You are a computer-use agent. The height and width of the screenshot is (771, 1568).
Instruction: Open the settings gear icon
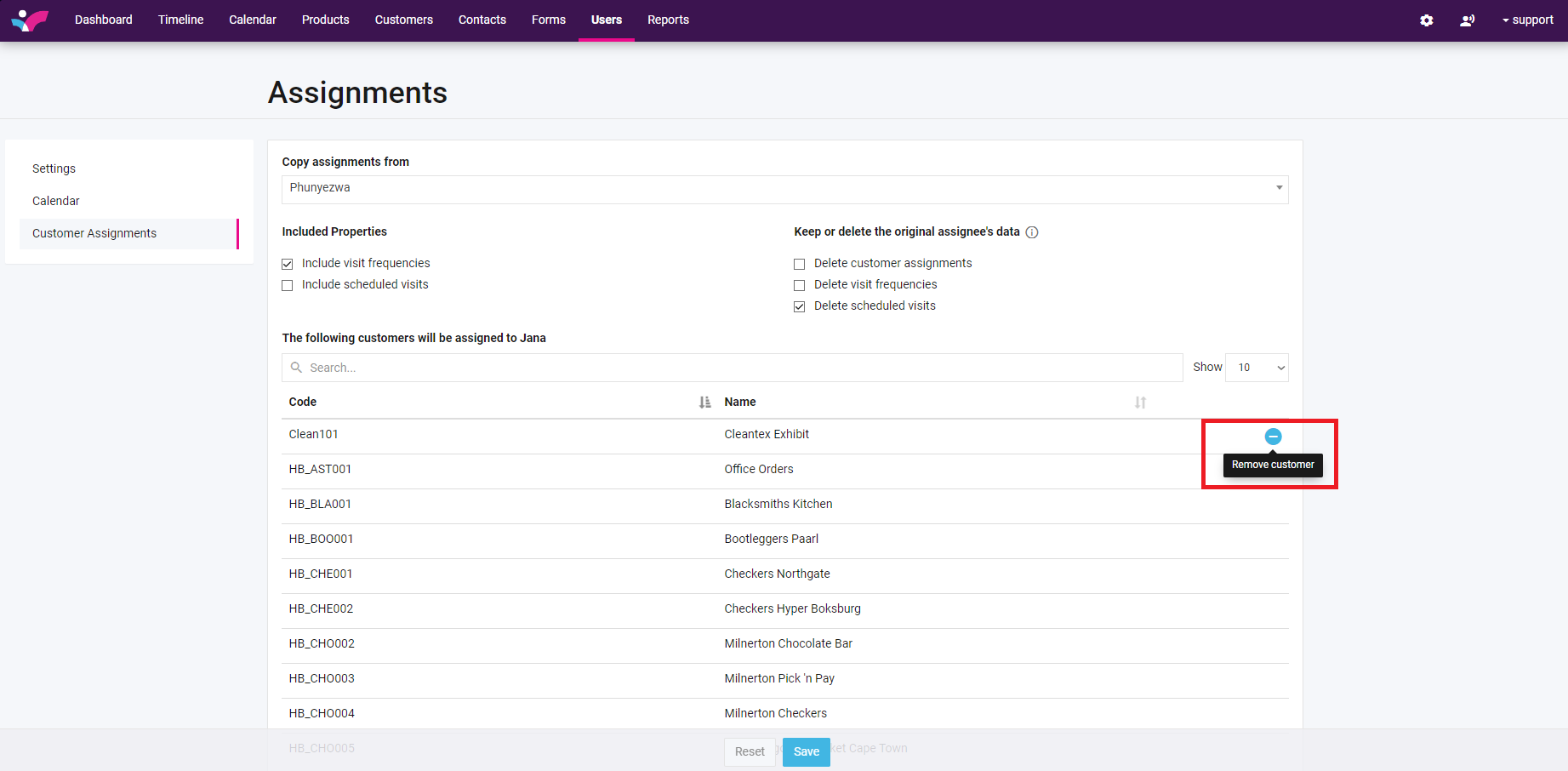[x=1427, y=20]
